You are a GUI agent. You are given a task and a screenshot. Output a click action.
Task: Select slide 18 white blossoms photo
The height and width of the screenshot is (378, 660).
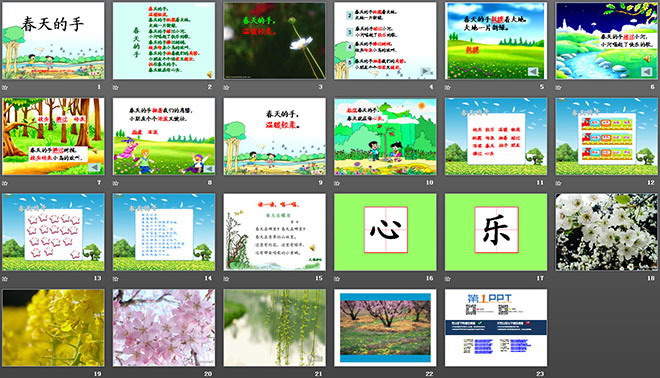[607, 232]
